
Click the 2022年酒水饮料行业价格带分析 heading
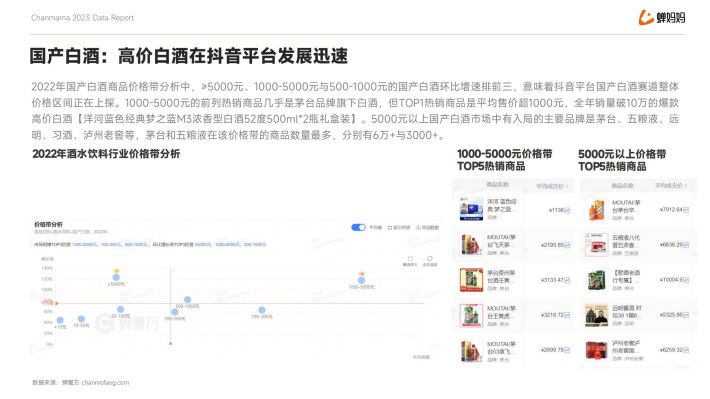[x=106, y=154]
